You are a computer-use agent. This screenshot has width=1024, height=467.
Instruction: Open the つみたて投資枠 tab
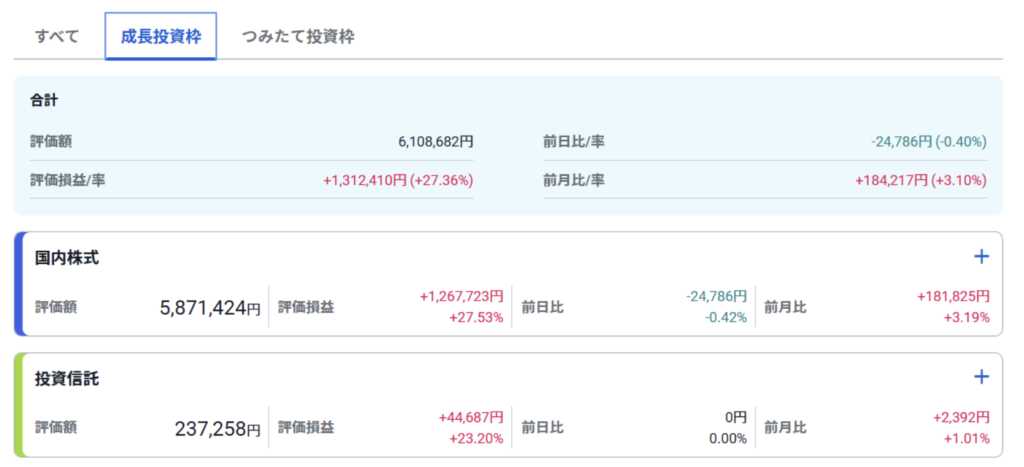(x=298, y=37)
